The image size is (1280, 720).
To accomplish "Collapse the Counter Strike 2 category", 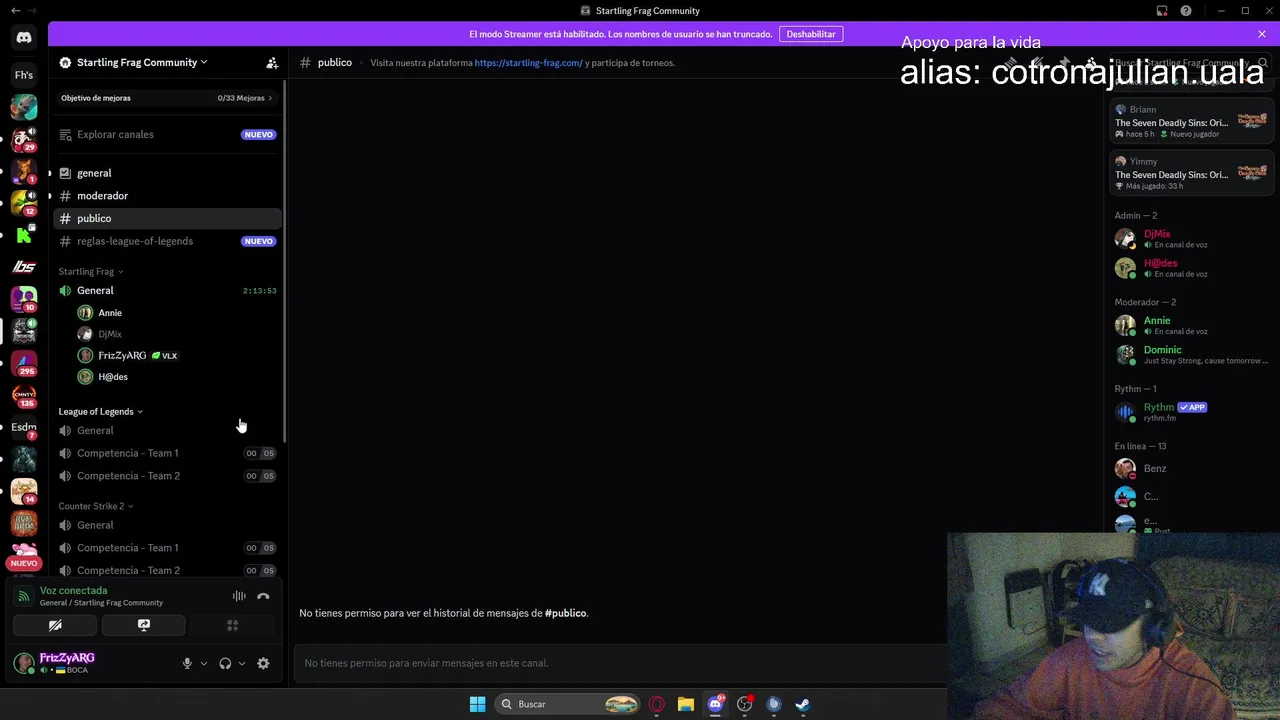I will 96,506.
